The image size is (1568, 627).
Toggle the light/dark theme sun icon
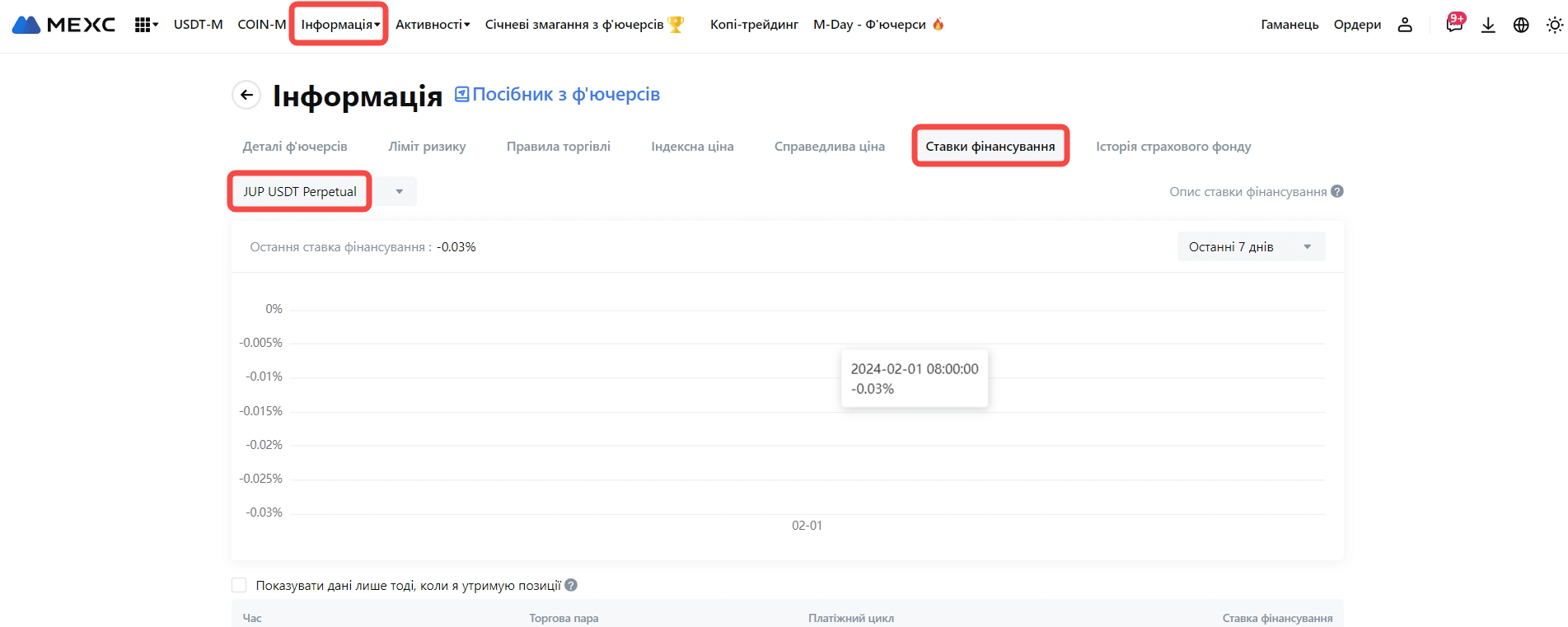click(x=1554, y=25)
